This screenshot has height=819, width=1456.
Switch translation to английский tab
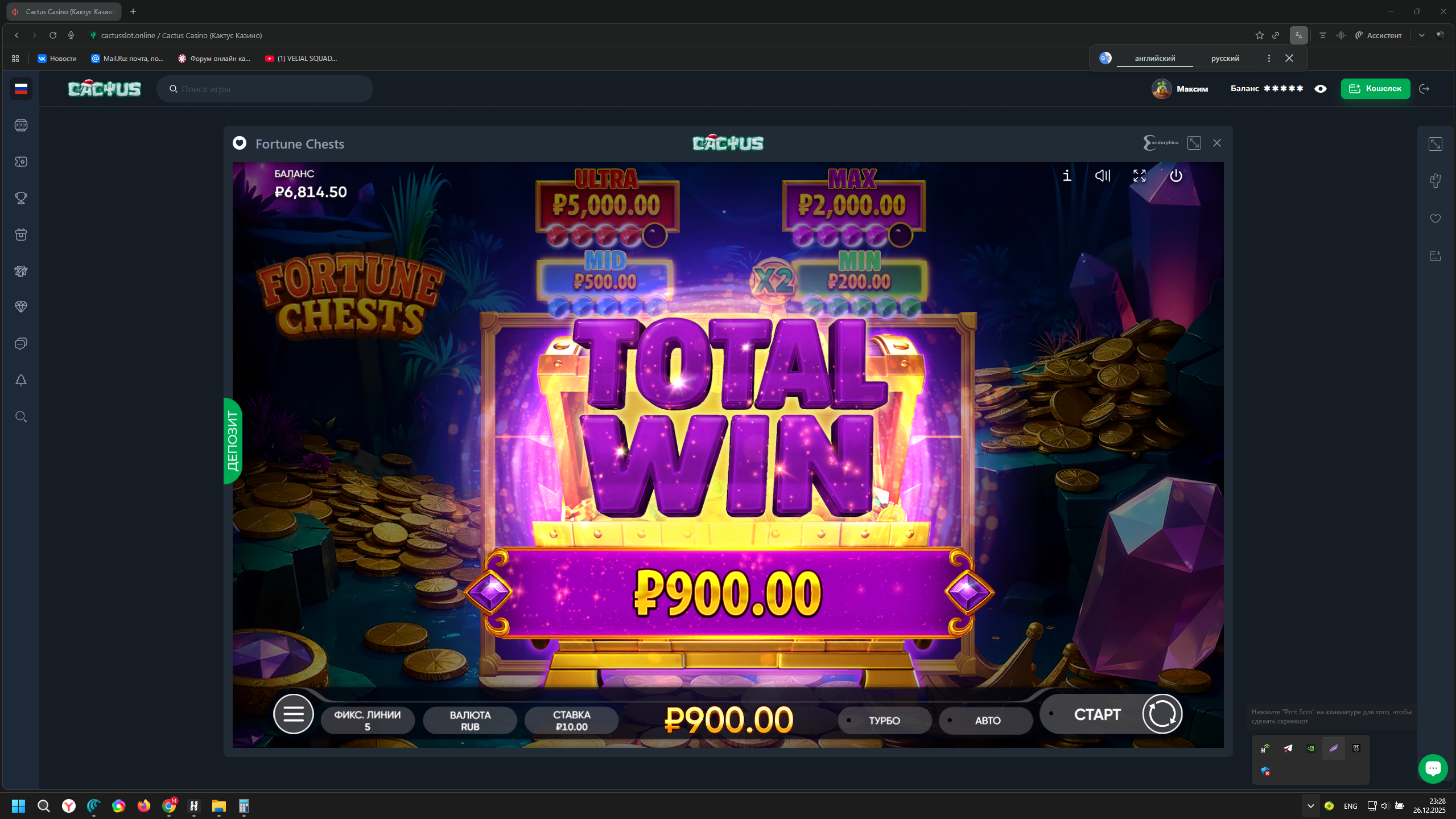click(x=1155, y=58)
